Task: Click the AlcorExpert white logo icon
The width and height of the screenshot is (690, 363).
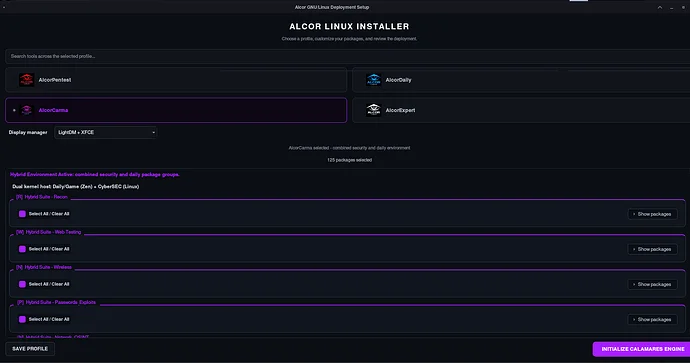Action: click(x=373, y=110)
